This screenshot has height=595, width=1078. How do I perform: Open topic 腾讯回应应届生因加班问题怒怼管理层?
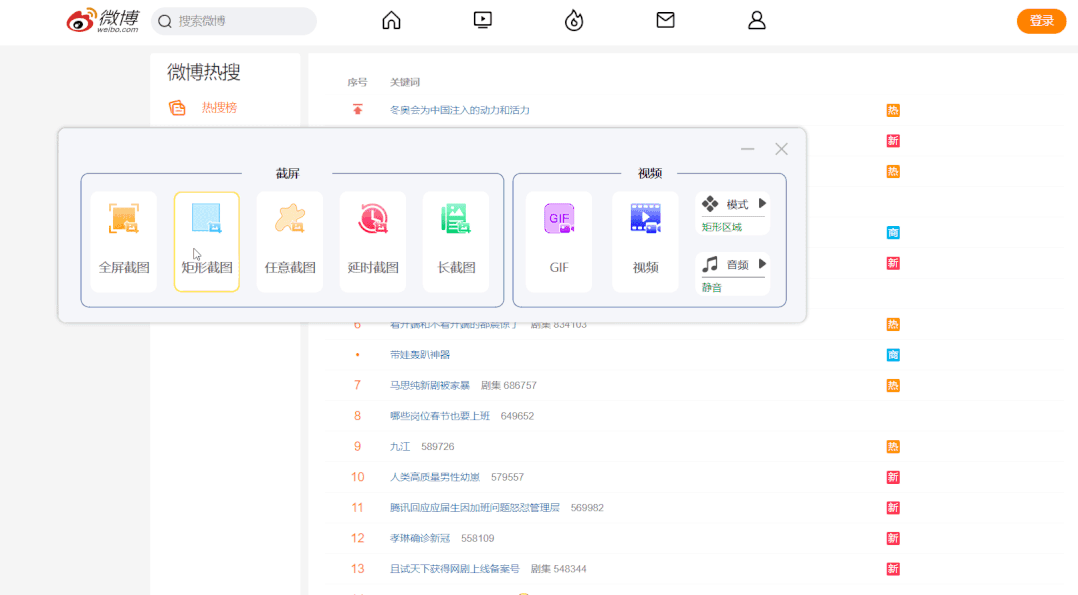click(474, 508)
